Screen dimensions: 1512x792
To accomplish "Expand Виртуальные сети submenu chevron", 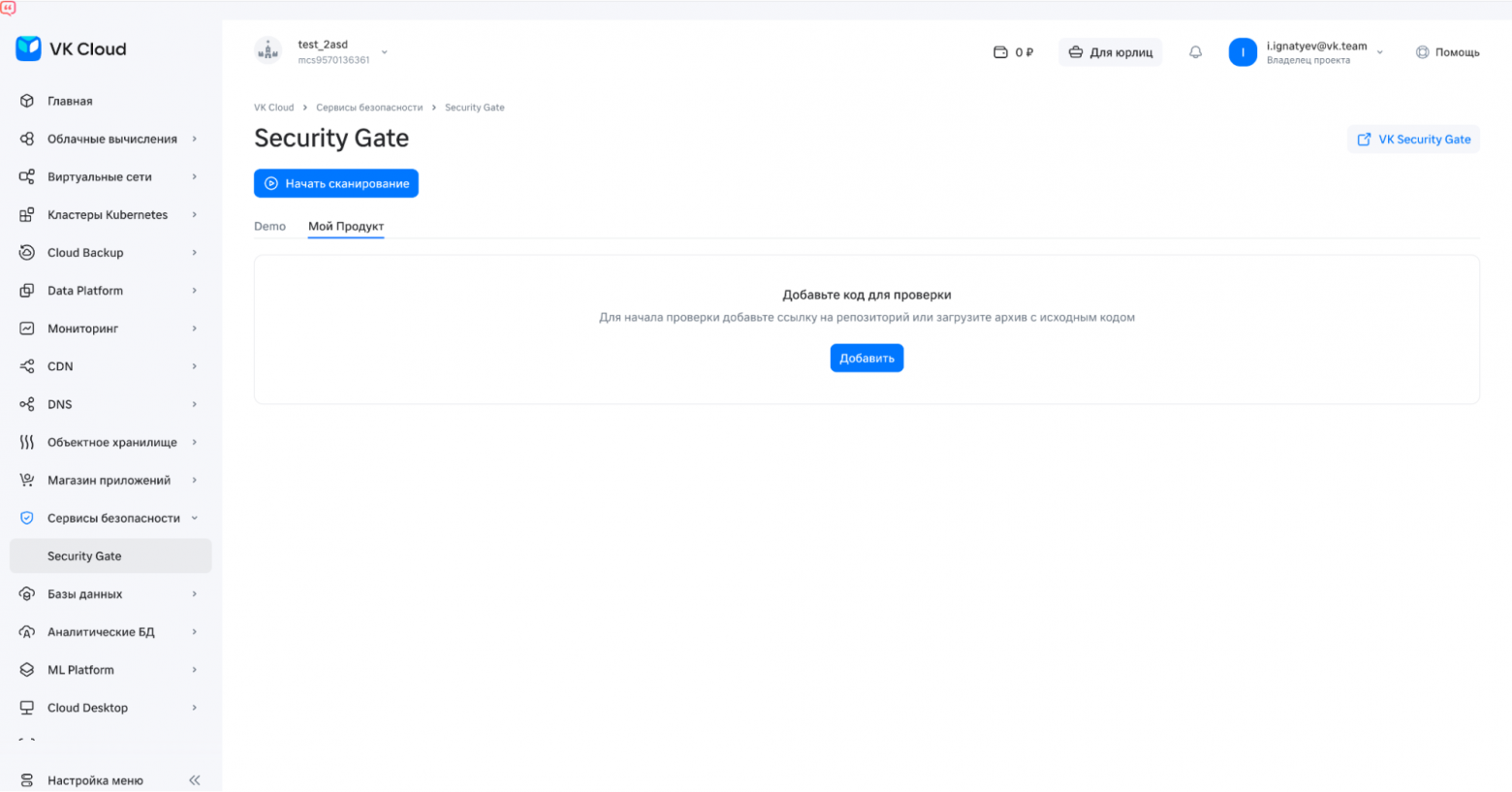I will [x=195, y=176].
